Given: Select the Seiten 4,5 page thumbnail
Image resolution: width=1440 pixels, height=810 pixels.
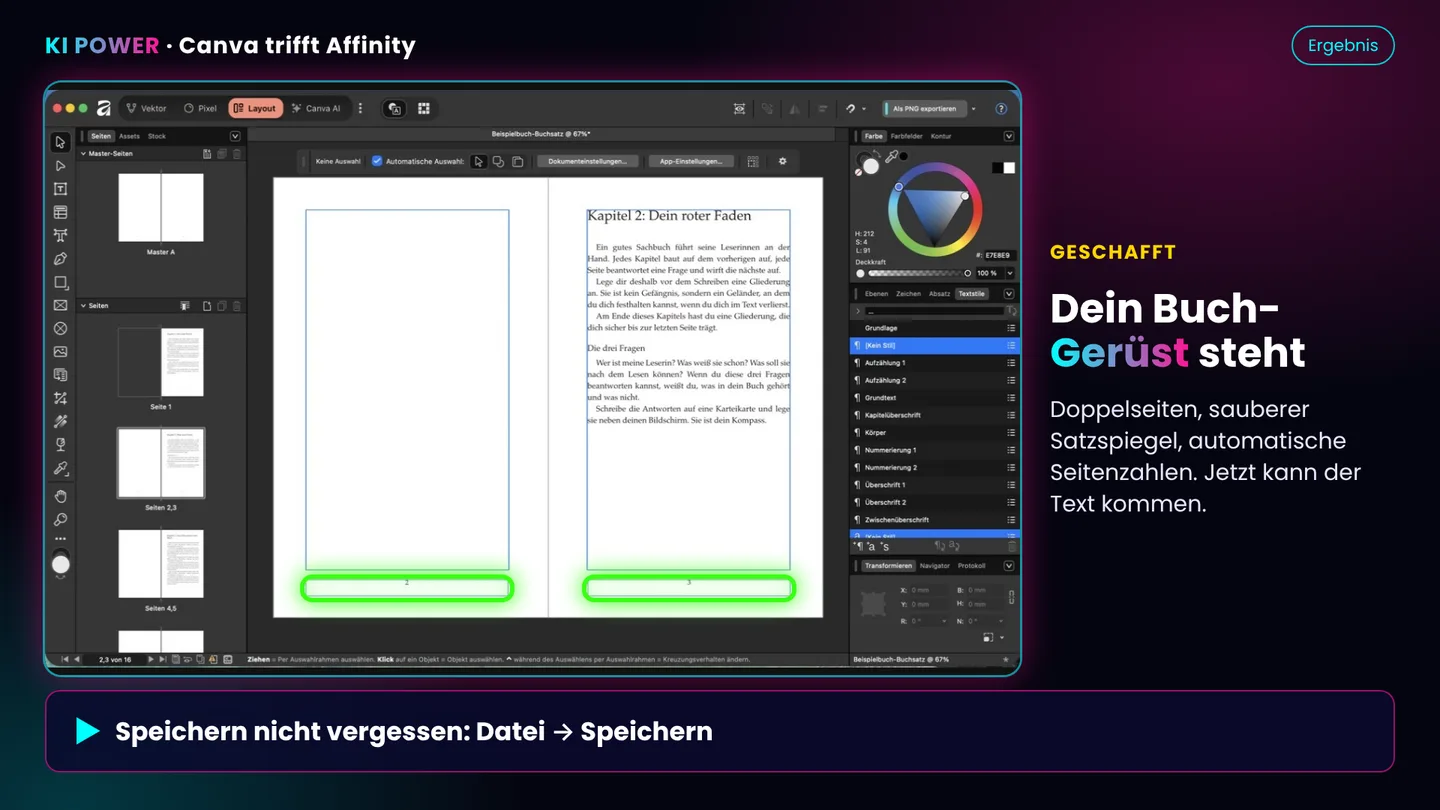Looking at the screenshot, I should click(161, 564).
